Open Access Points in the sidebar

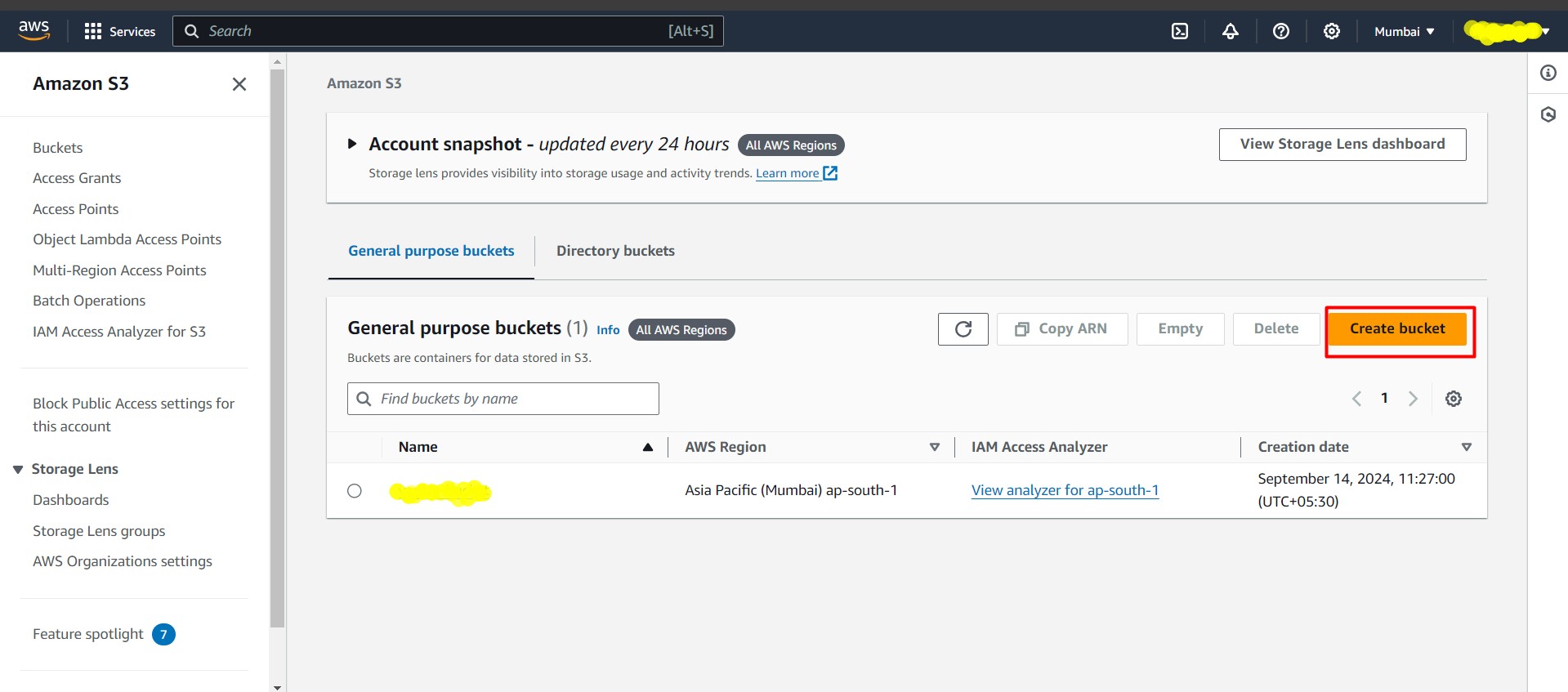coord(75,209)
